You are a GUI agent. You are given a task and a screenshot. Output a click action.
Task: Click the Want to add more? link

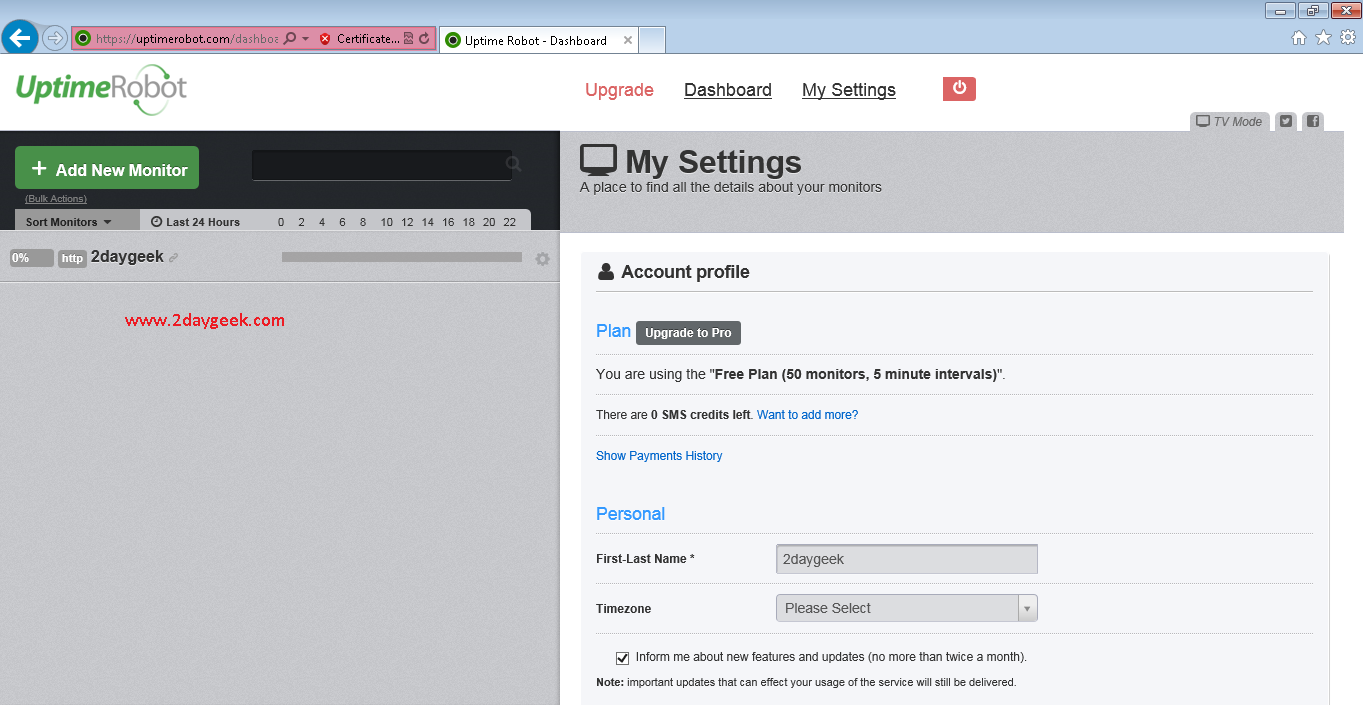coord(807,415)
